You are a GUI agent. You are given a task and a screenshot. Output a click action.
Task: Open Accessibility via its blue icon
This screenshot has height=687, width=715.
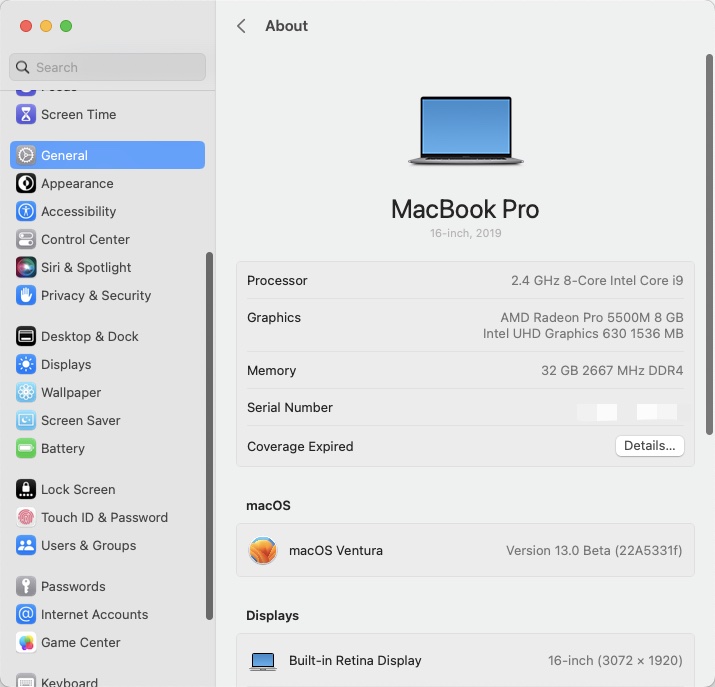26,212
